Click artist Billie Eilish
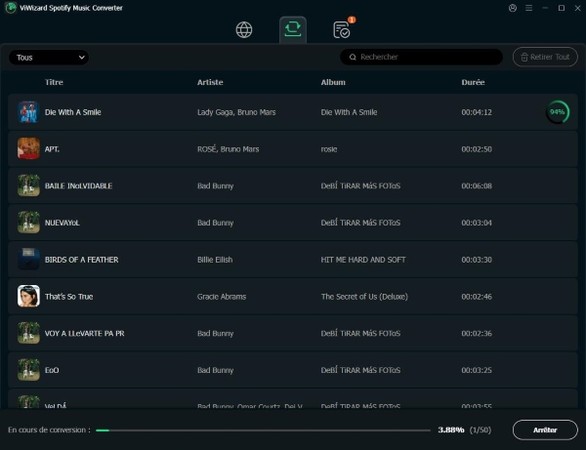 [215, 260]
